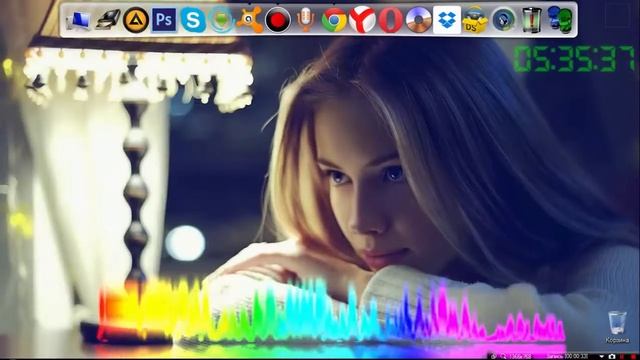Image resolution: width=640 pixels, height=360 pixels.
Task: Open the DVD disc dock icon
Action: pyautogui.click(x=418, y=20)
